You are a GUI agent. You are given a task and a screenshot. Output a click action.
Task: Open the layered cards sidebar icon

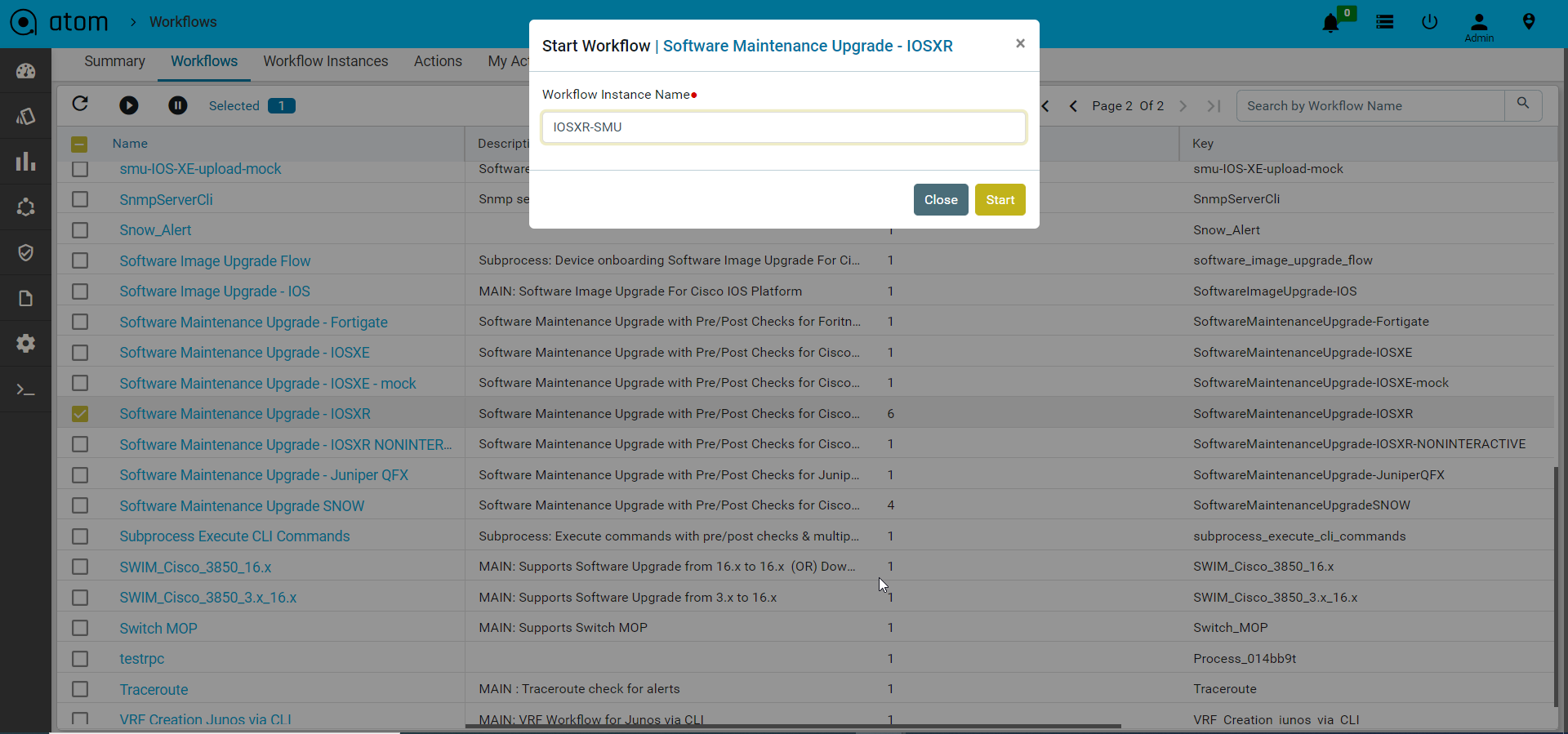click(26, 117)
